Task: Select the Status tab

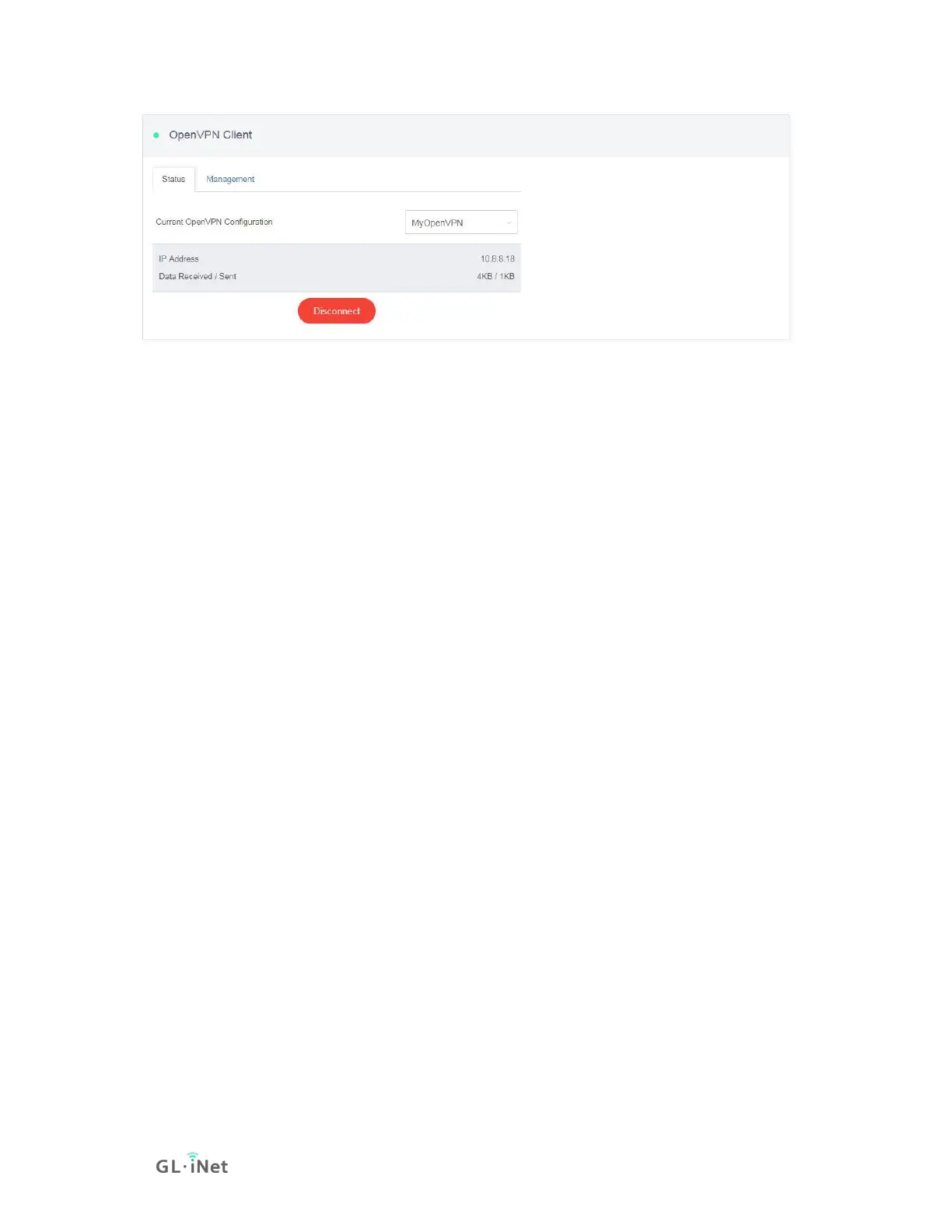Action: (173, 180)
